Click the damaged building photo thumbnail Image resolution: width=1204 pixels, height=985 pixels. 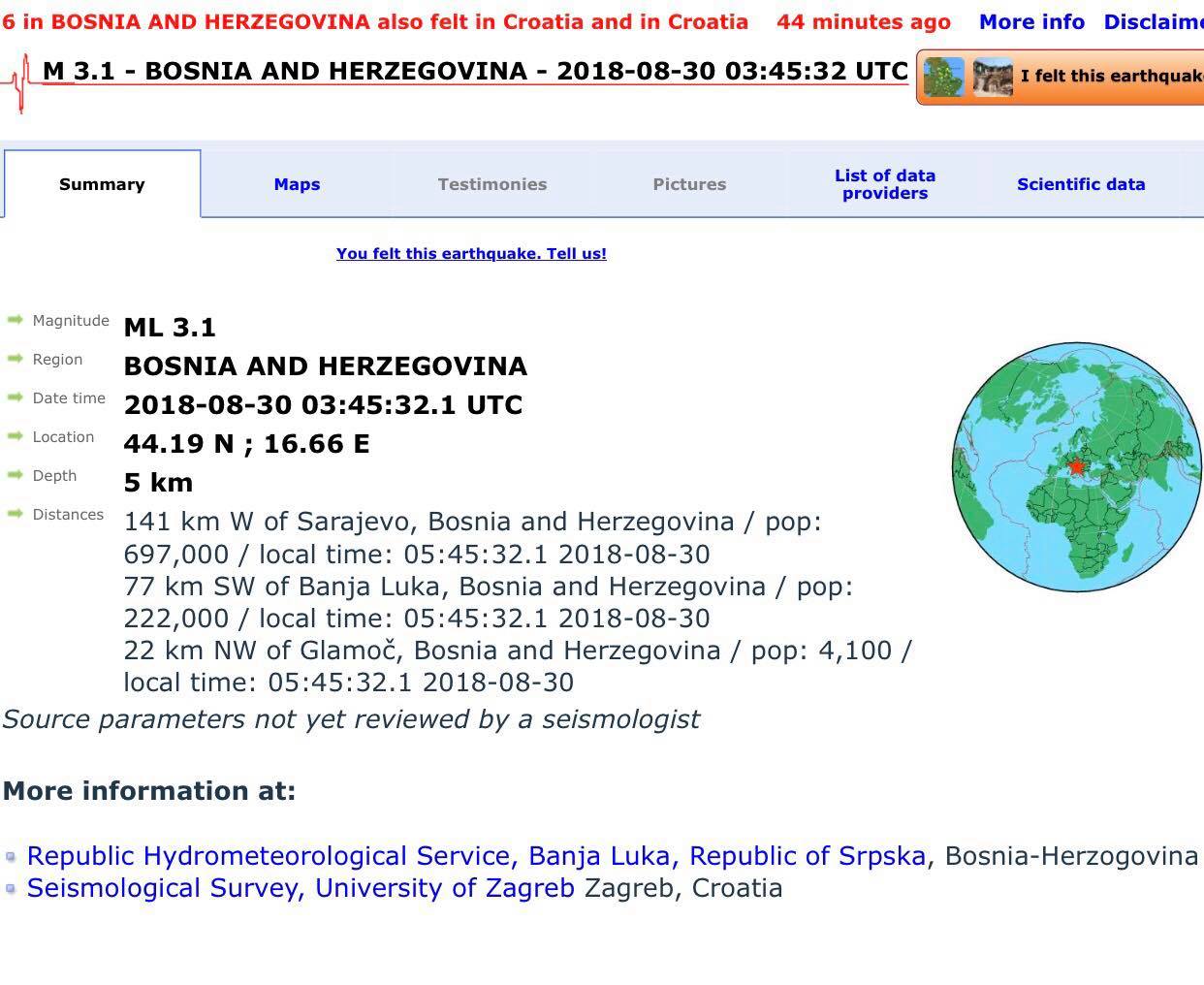(993, 77)
